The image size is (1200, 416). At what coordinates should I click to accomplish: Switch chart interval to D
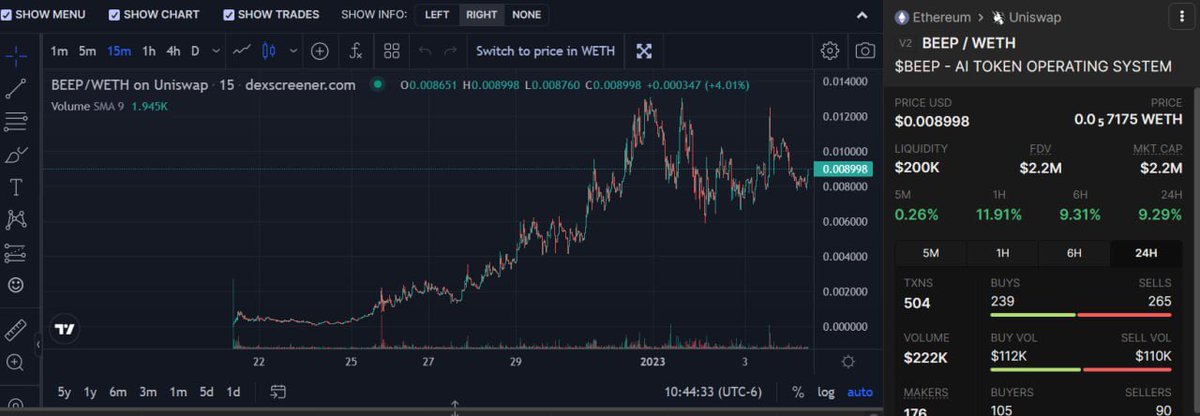click(196, 50)
